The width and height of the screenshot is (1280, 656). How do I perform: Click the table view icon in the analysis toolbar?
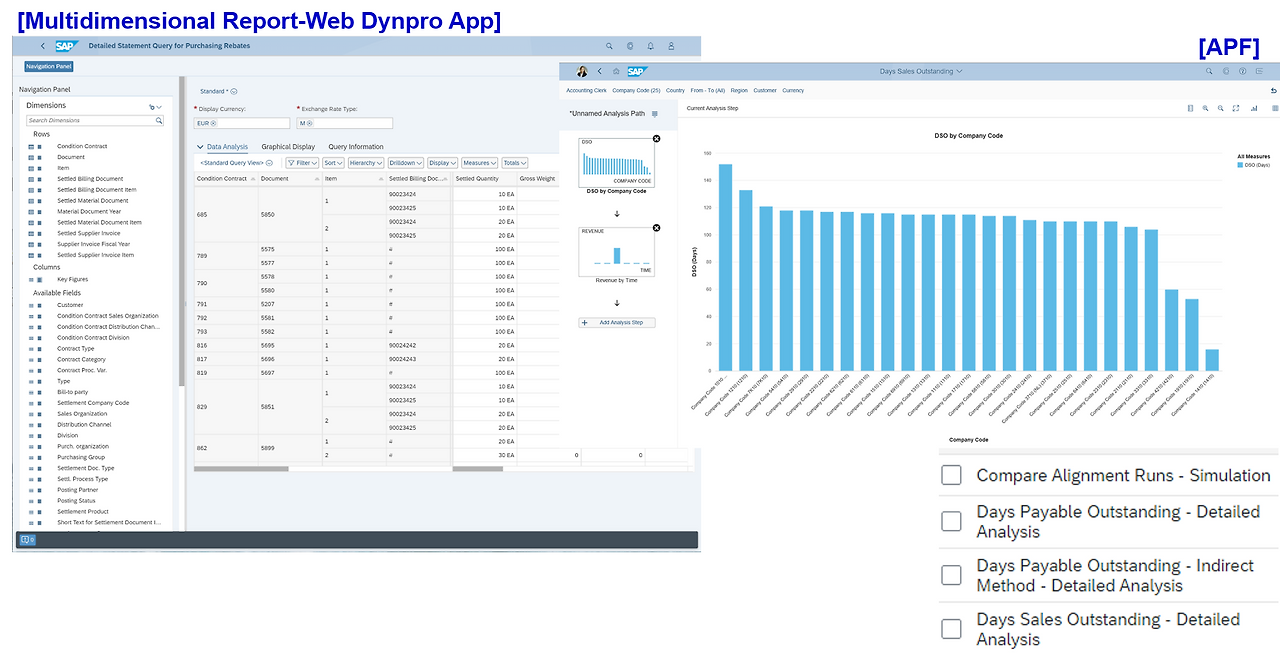(1275, 108)
